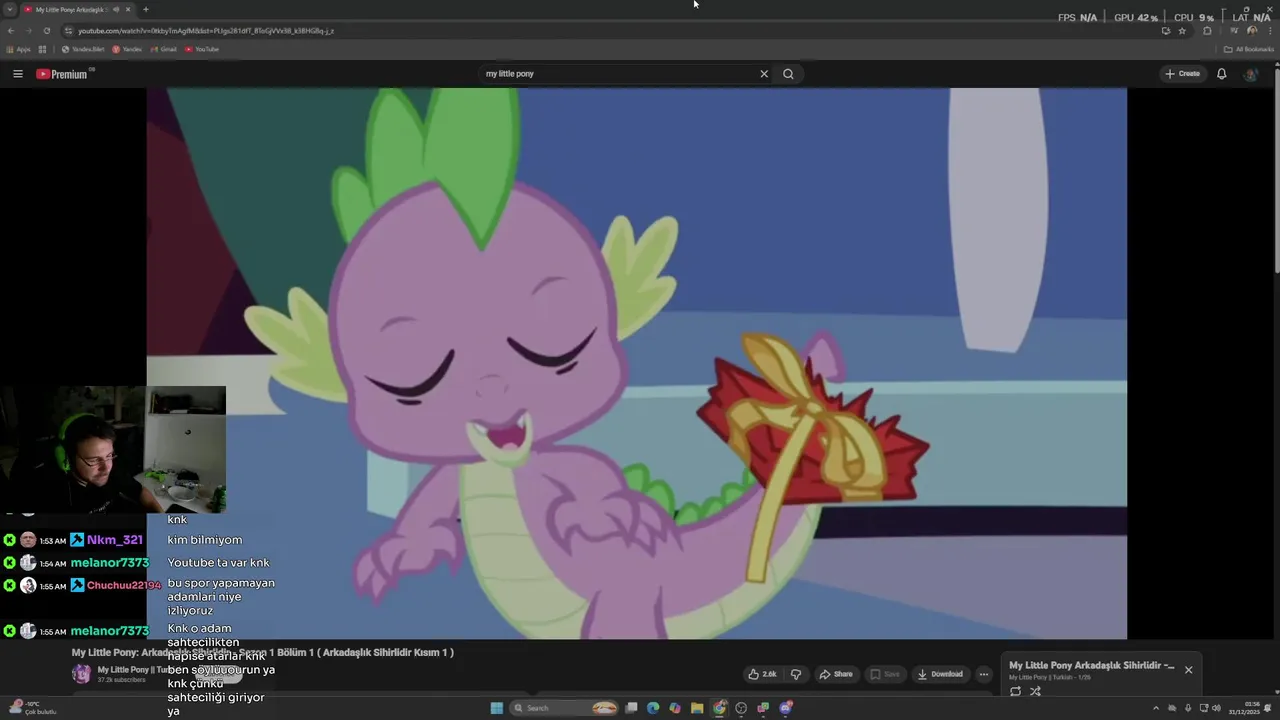Screen dimensions: 1280x720
Task: Close the My Little Pony browser tab
Action: point(128,9)
